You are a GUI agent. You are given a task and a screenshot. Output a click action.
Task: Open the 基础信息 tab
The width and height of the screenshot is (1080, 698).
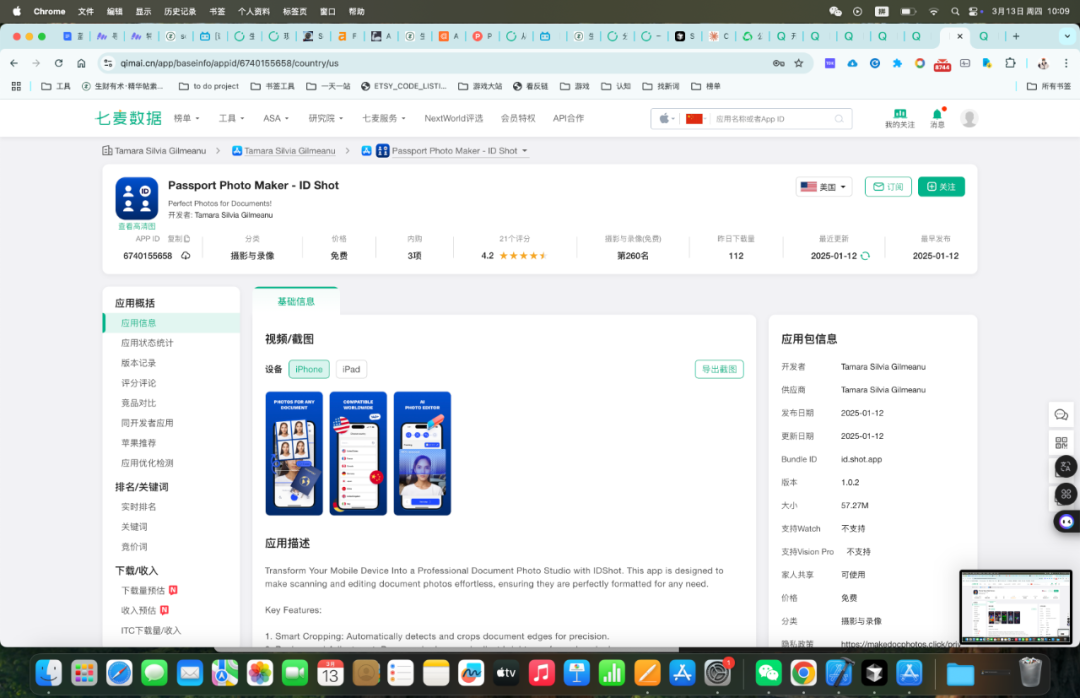[296, 302]
